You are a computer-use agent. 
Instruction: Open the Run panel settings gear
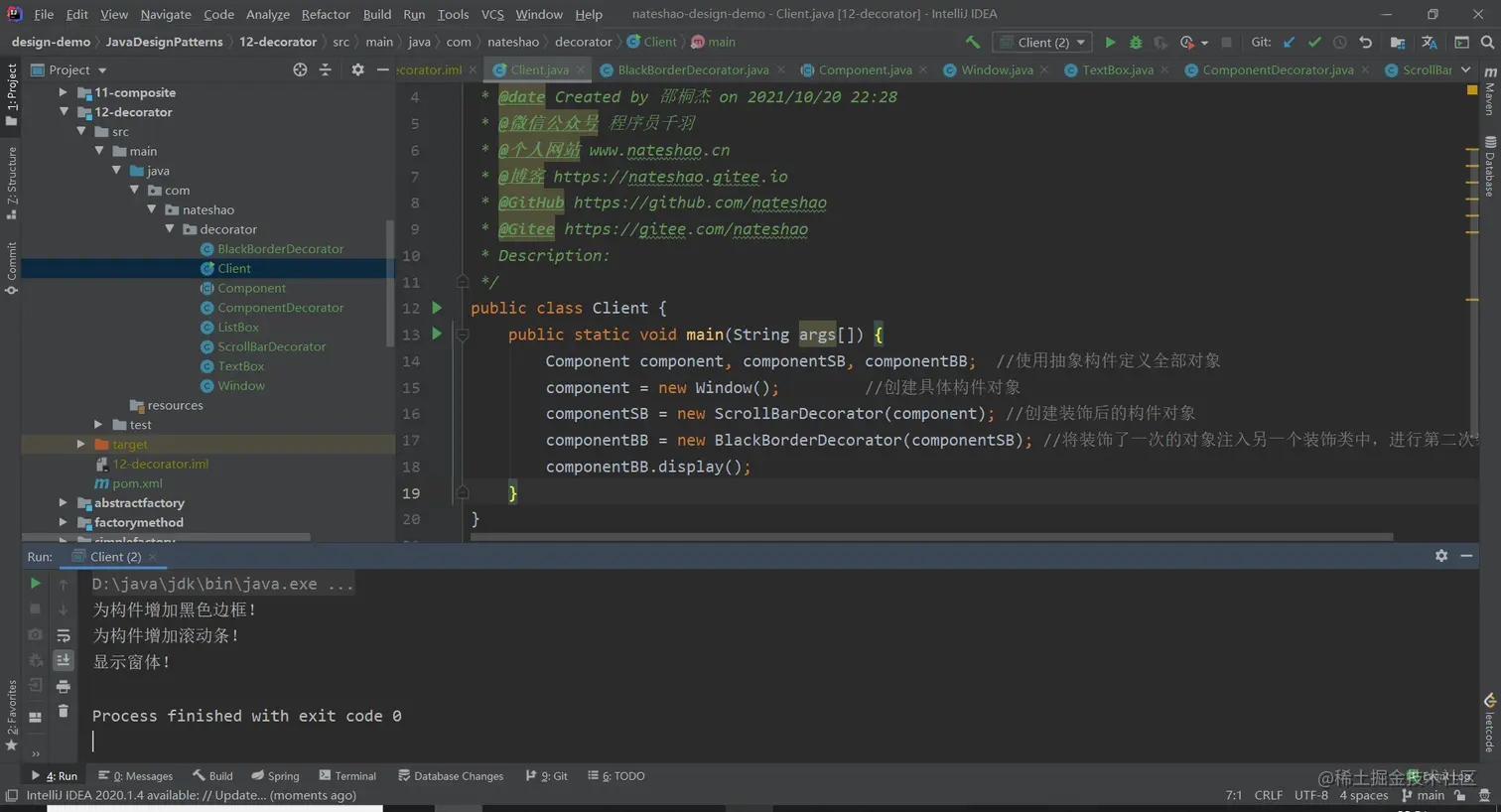pyautogui.click(x=1441, y=556)
